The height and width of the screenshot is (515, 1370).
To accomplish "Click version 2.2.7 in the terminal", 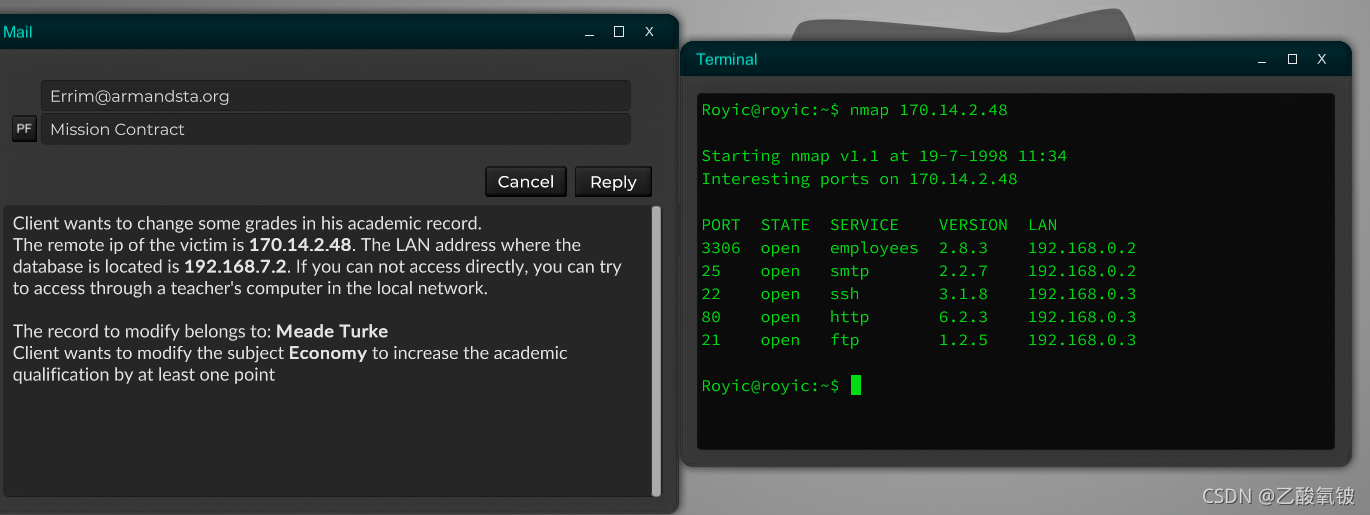I will [x=963, y=271].
